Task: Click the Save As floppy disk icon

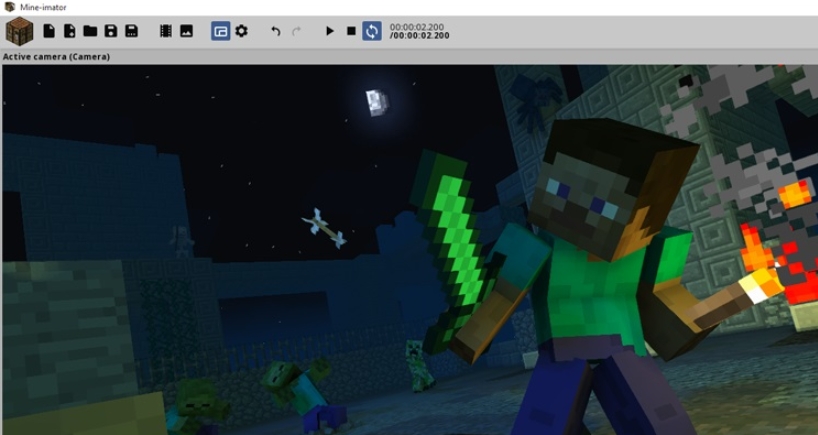Action: pyautogui.click(x=131, y=31)
